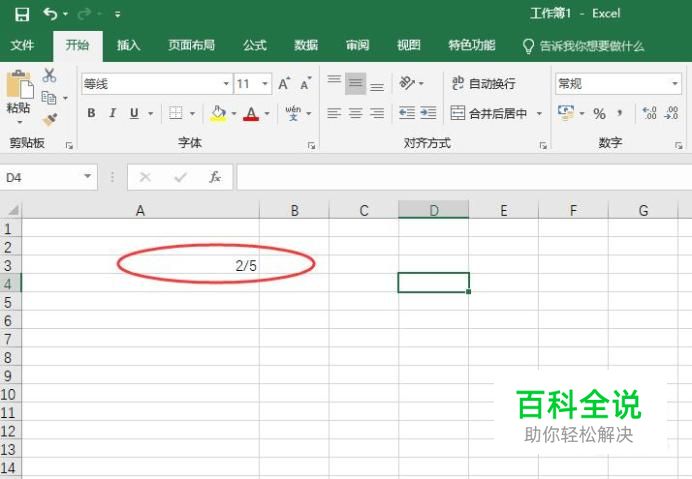
Task: Click the Undo arrow icon
Action: [x=50, y=14]
